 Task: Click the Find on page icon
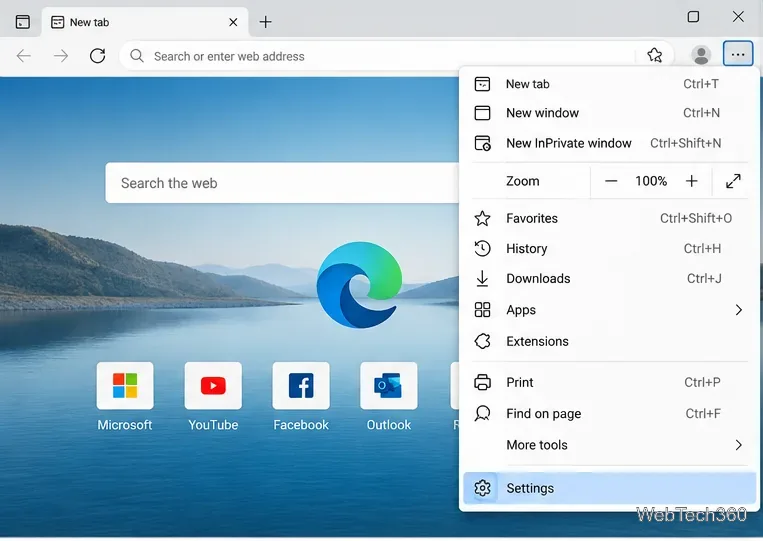click(x=482, y=414)
